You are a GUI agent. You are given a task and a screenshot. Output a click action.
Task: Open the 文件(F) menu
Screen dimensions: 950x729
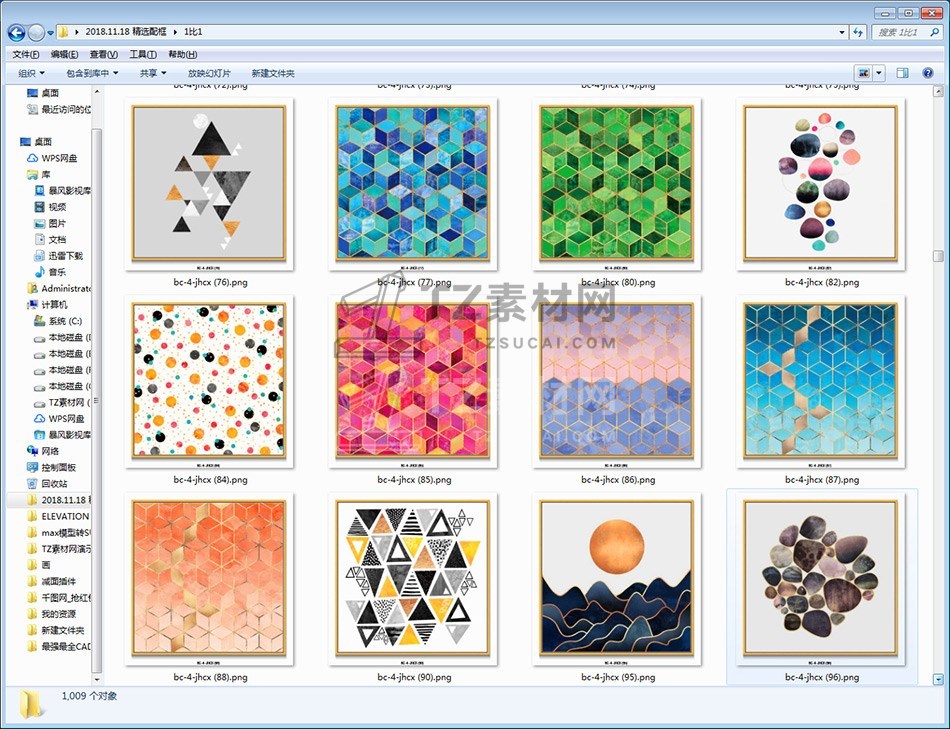25,54
